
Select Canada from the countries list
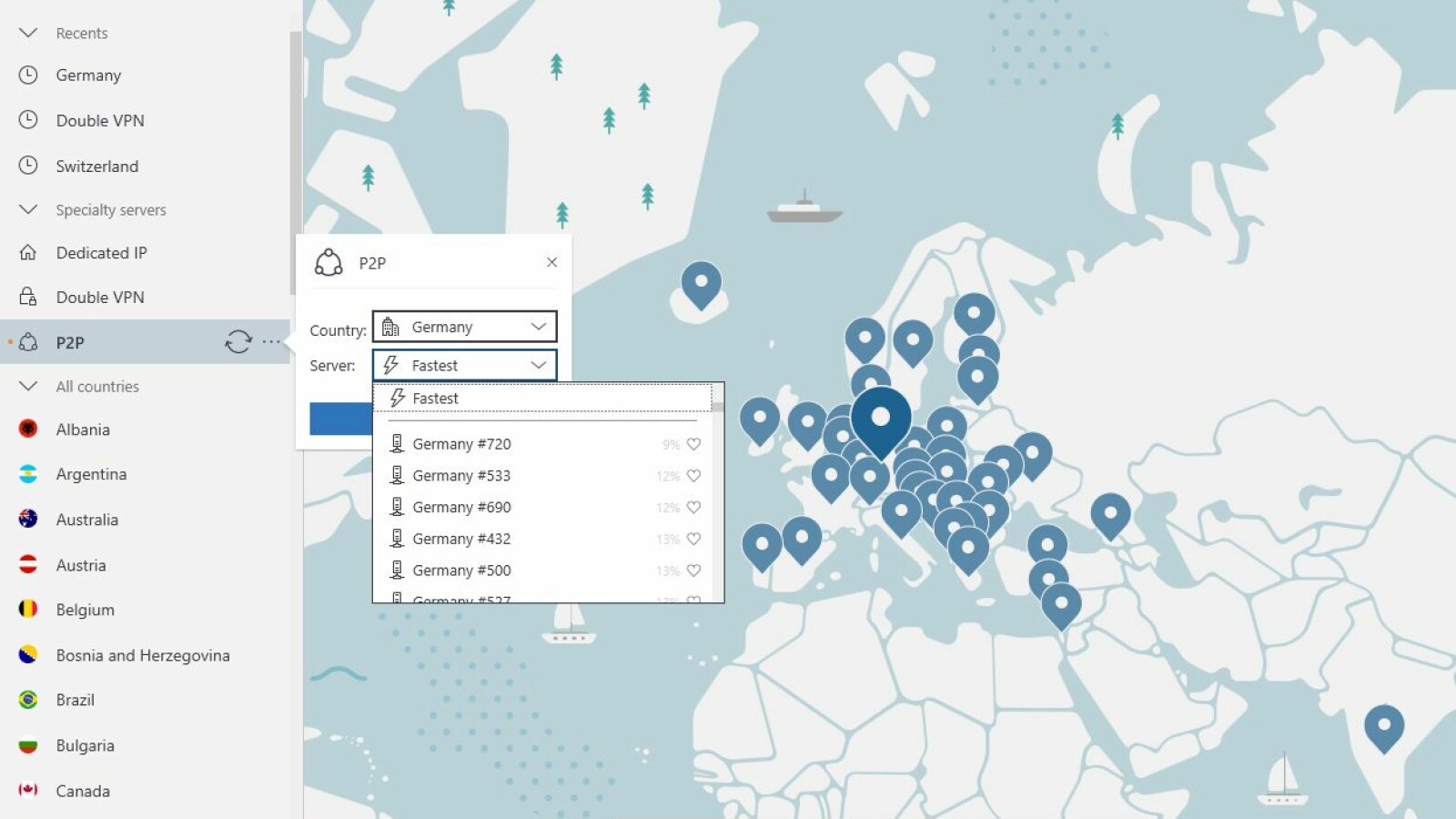(83, 791)
